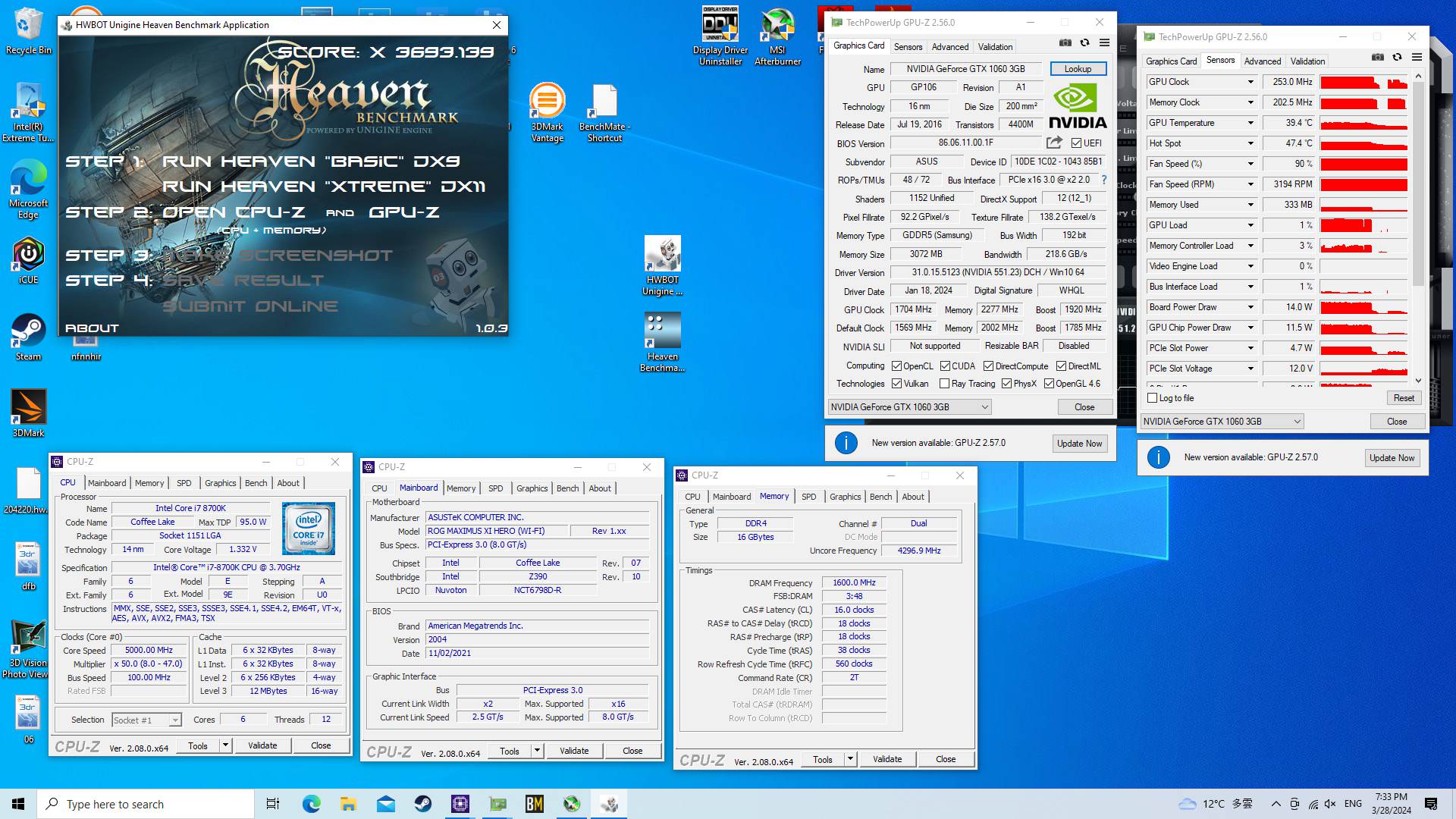Image resolution: width=1456 pixels, height=819 pixels.
Task: Click the taskbar search box
Action: tap(145, 804)
